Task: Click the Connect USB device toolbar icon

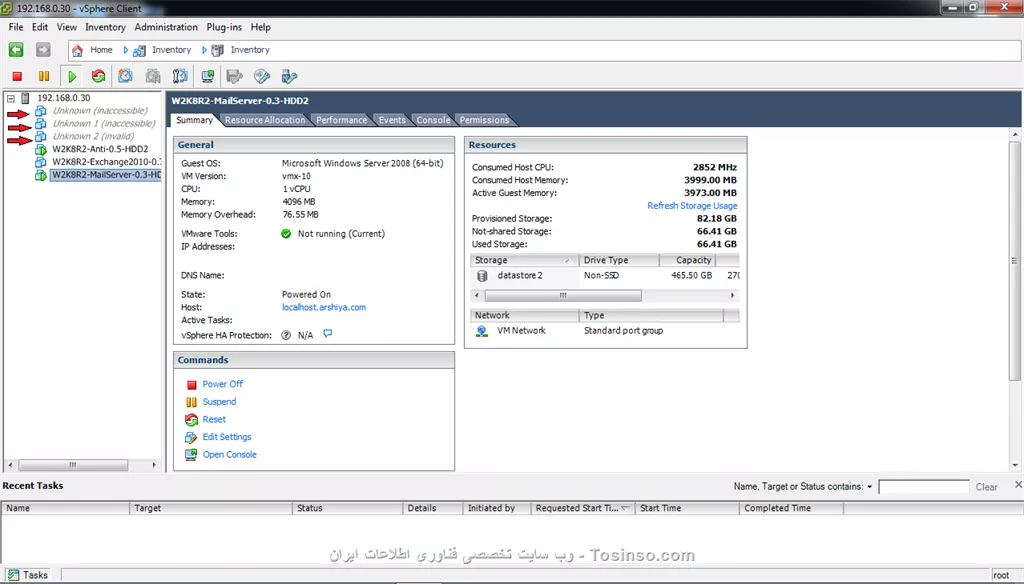Action: 289,76
